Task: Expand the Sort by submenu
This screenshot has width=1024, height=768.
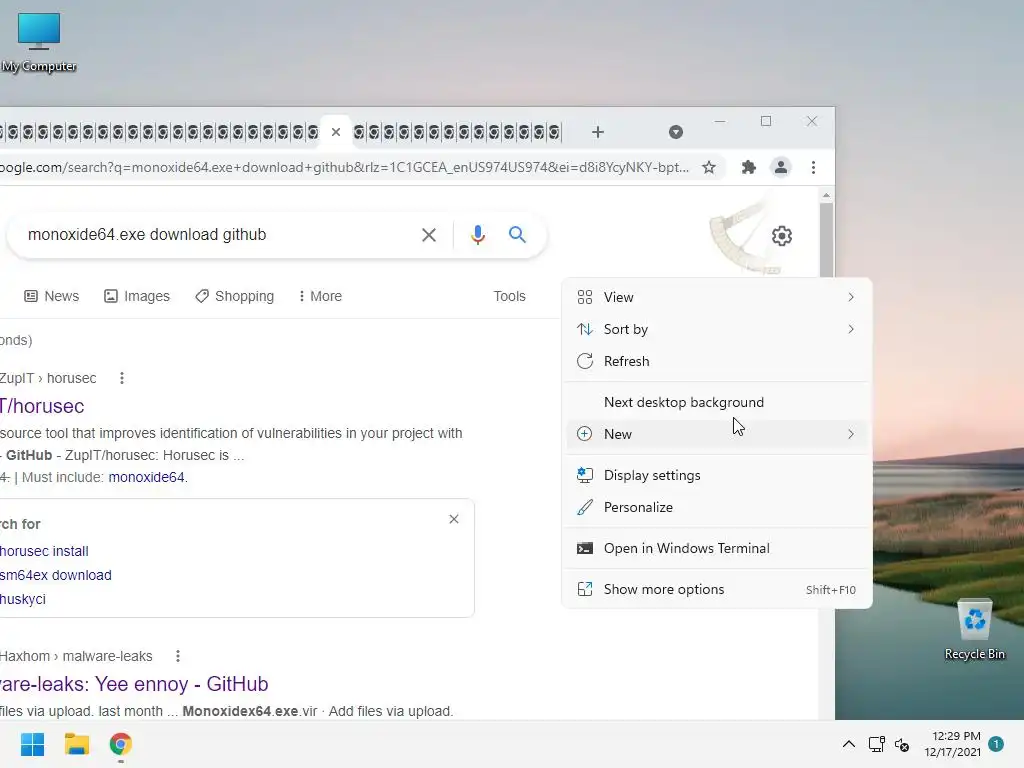Action: coord(716,329)
